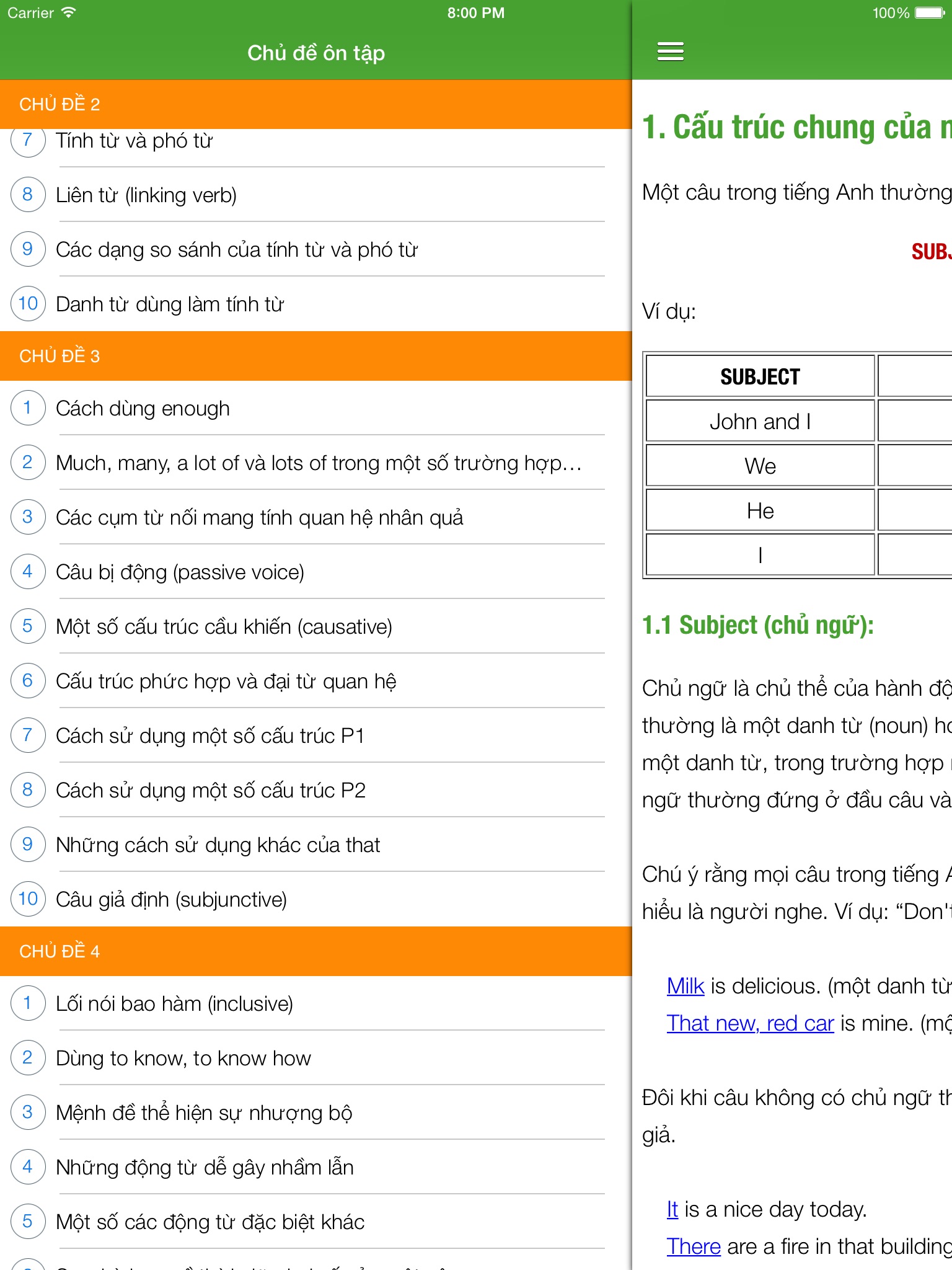Open the 'Milk' underlined link
The width and height of the screenshot is (952, 1270).
coord(685,986)
